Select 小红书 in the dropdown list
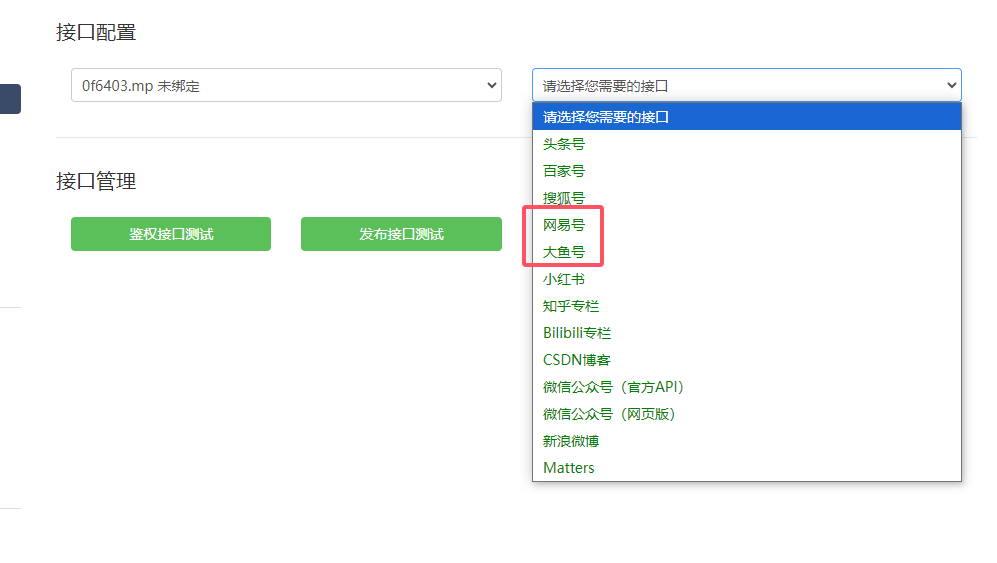Viewport: 997px width, 563px height. coord(564,279)
